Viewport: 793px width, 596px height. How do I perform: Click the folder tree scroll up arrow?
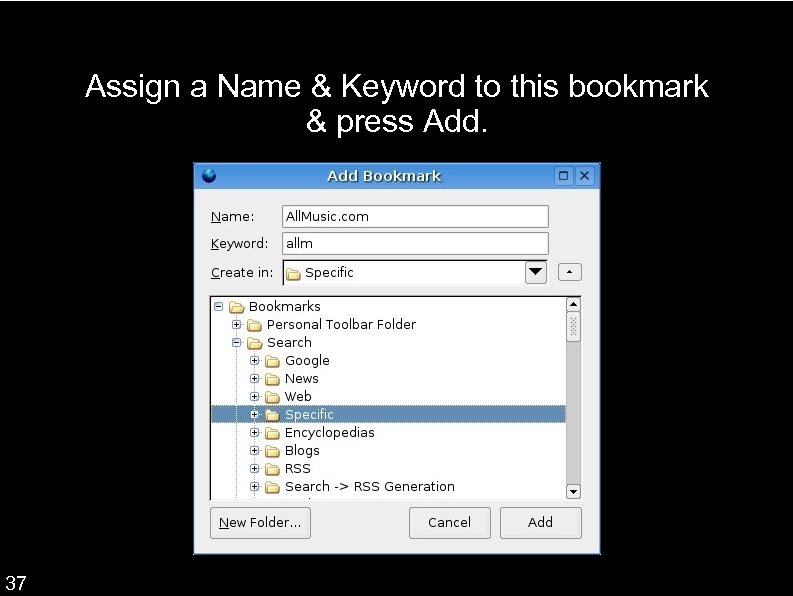(x=573, y=304)
